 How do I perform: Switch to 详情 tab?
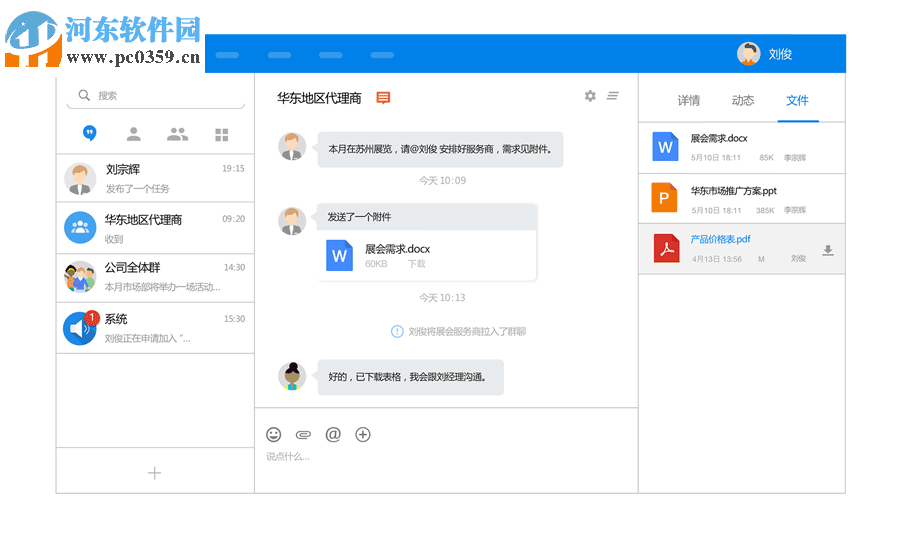[689, 100]
